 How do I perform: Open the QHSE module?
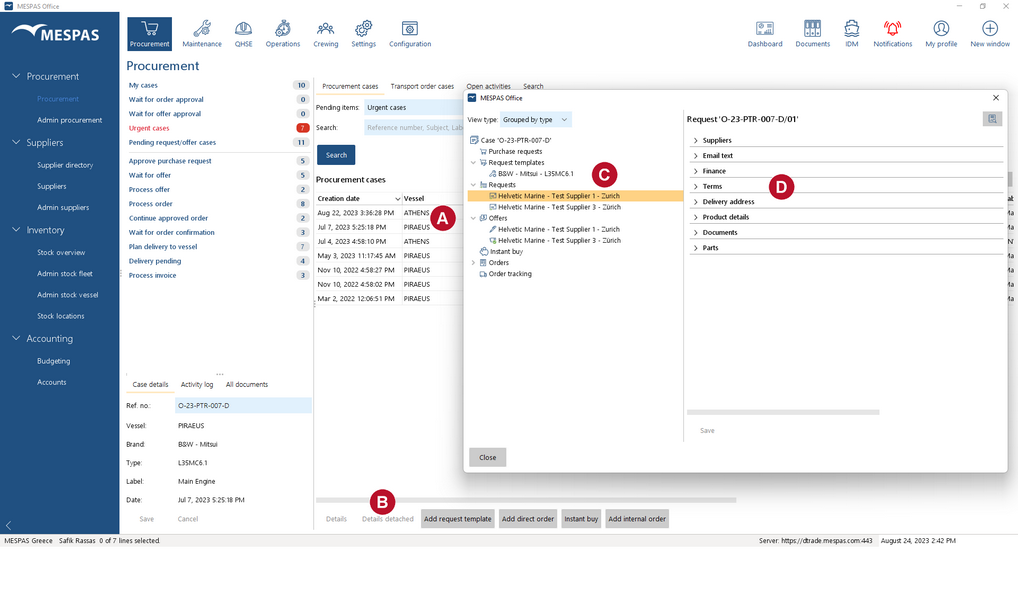coord(243,34)
